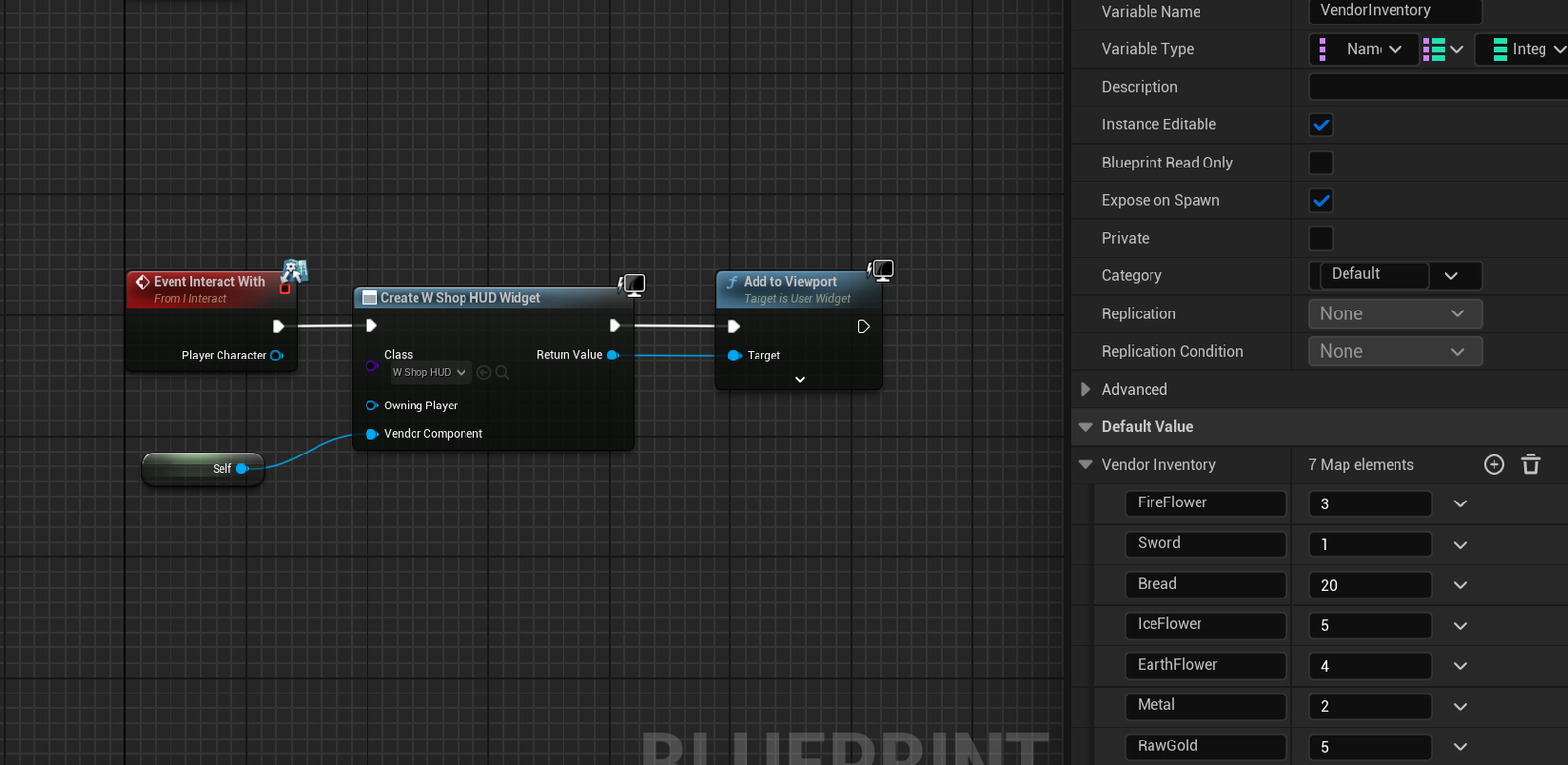Add a new Vendor Inventory map element
This screenshot has width=1568, height=765.
[1494, 465]
